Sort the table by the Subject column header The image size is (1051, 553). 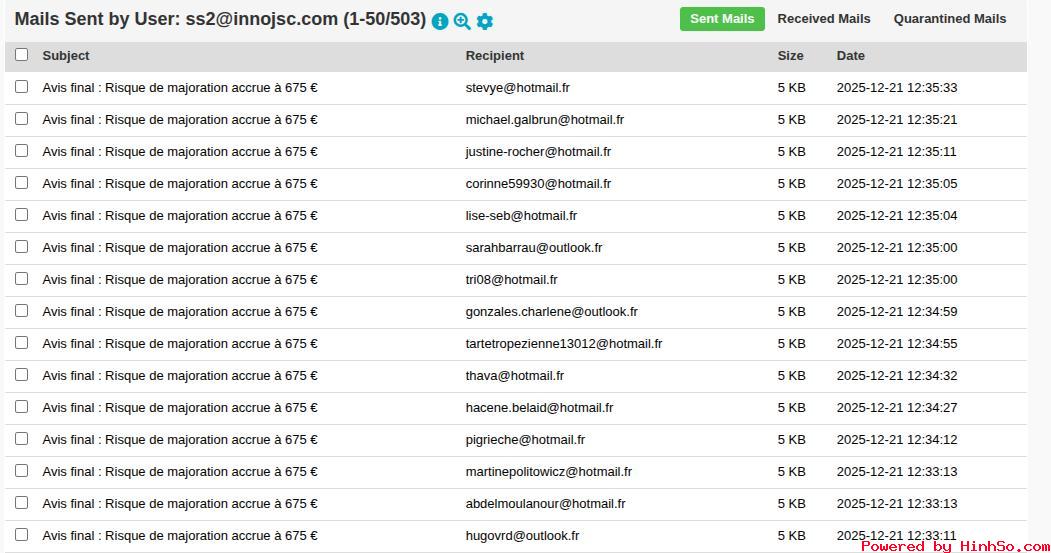pos(66,56)
